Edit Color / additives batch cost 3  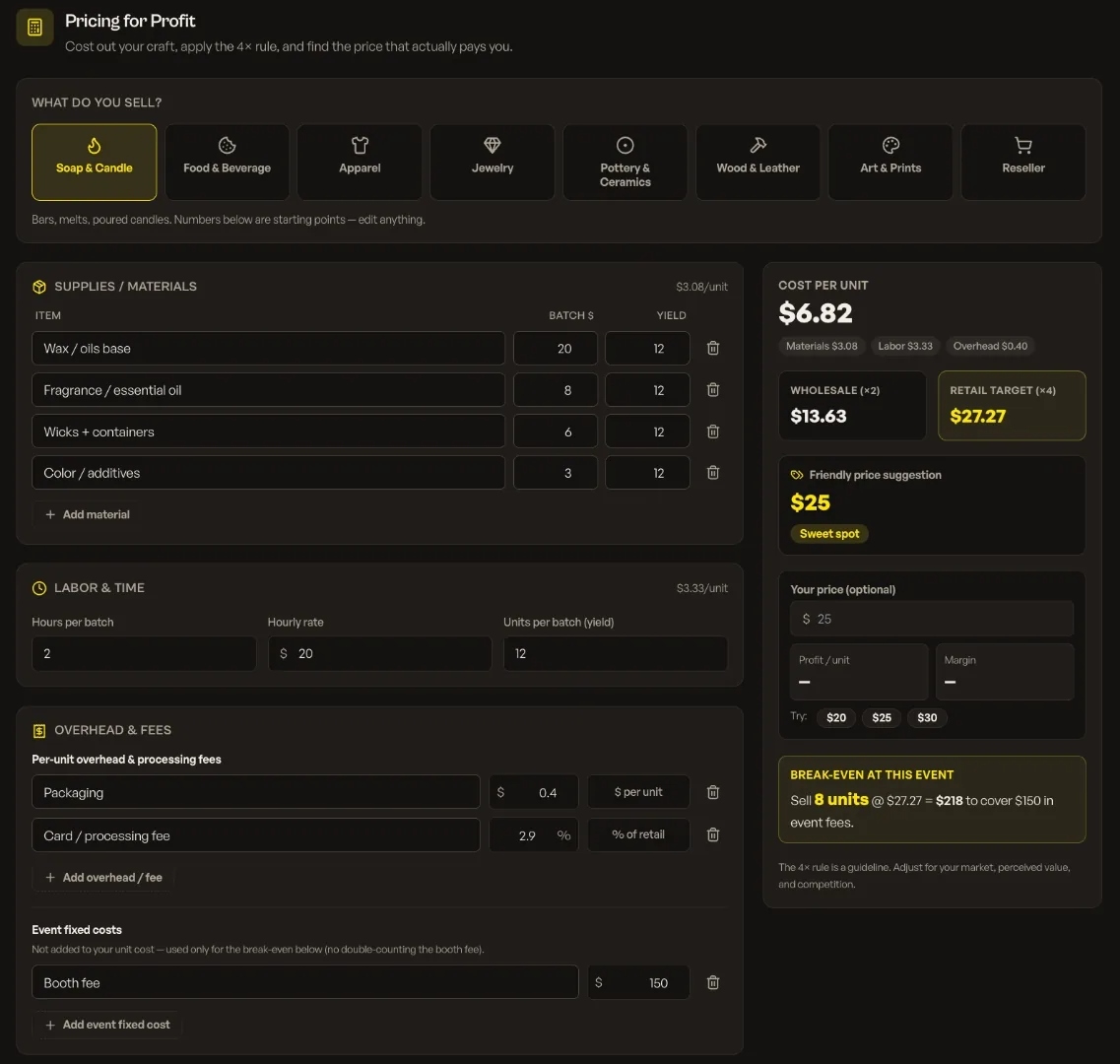(x=555, y=472)
